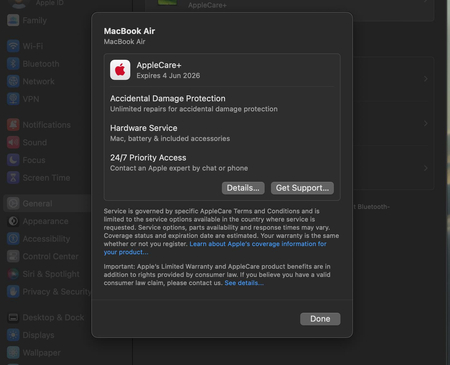Open the Displays sun icon
The width and height of the screenshot is (450, 365).
pyautogui.click(x=13, y=335)
